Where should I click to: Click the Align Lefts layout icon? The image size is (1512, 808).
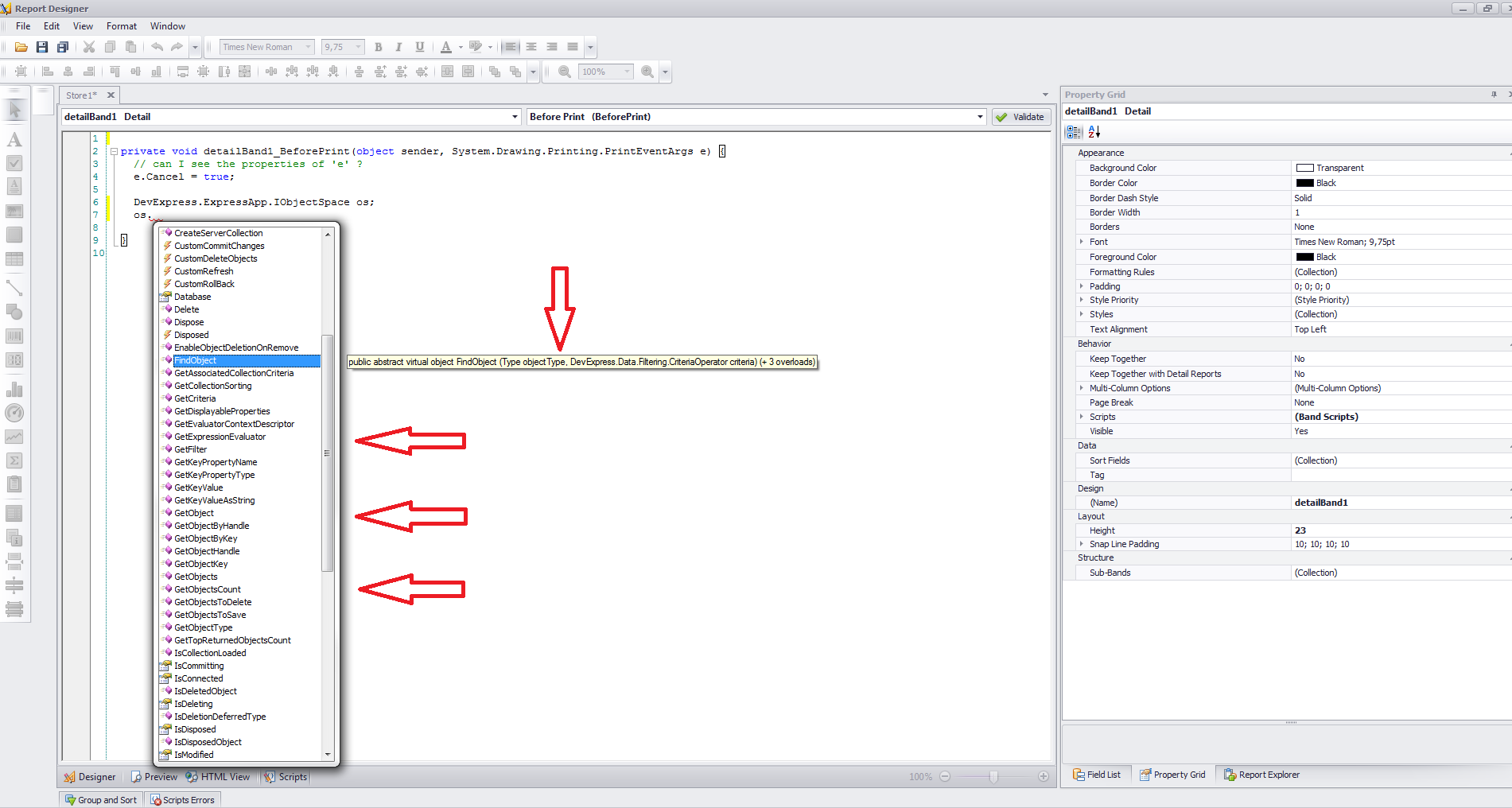click(x=48, y=72)
